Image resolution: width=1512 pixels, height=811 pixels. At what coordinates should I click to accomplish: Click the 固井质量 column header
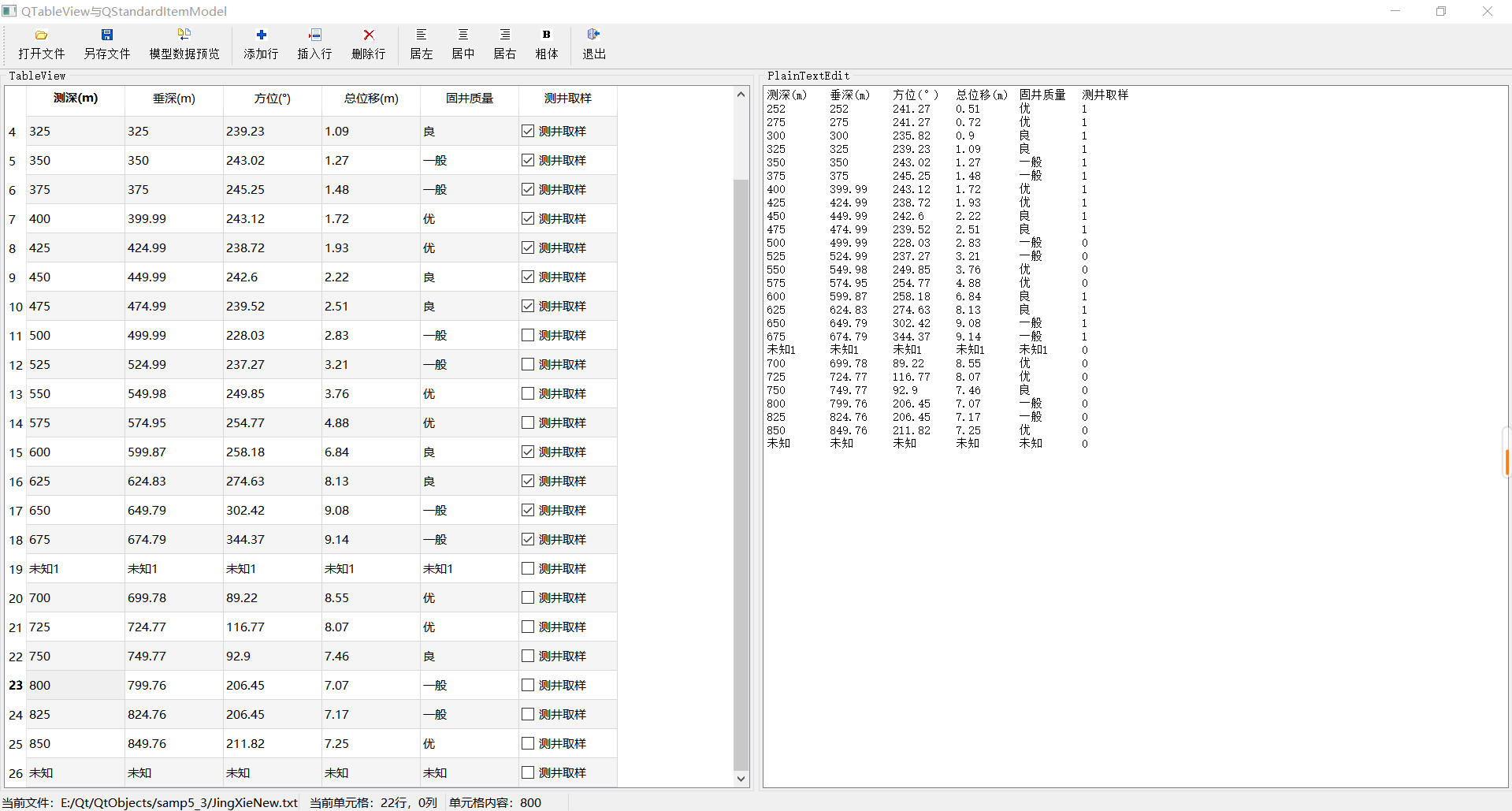470,99
